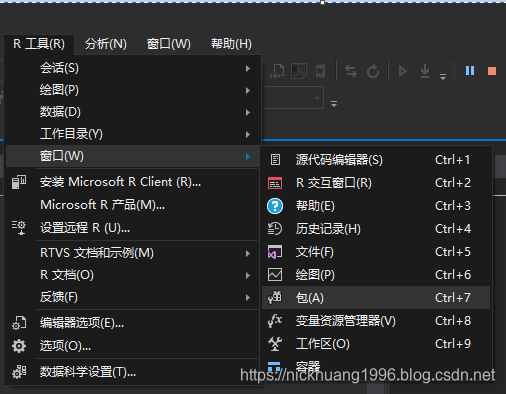Click the blue pause button in toolbar
506x394 pixels.
[470, 71]
